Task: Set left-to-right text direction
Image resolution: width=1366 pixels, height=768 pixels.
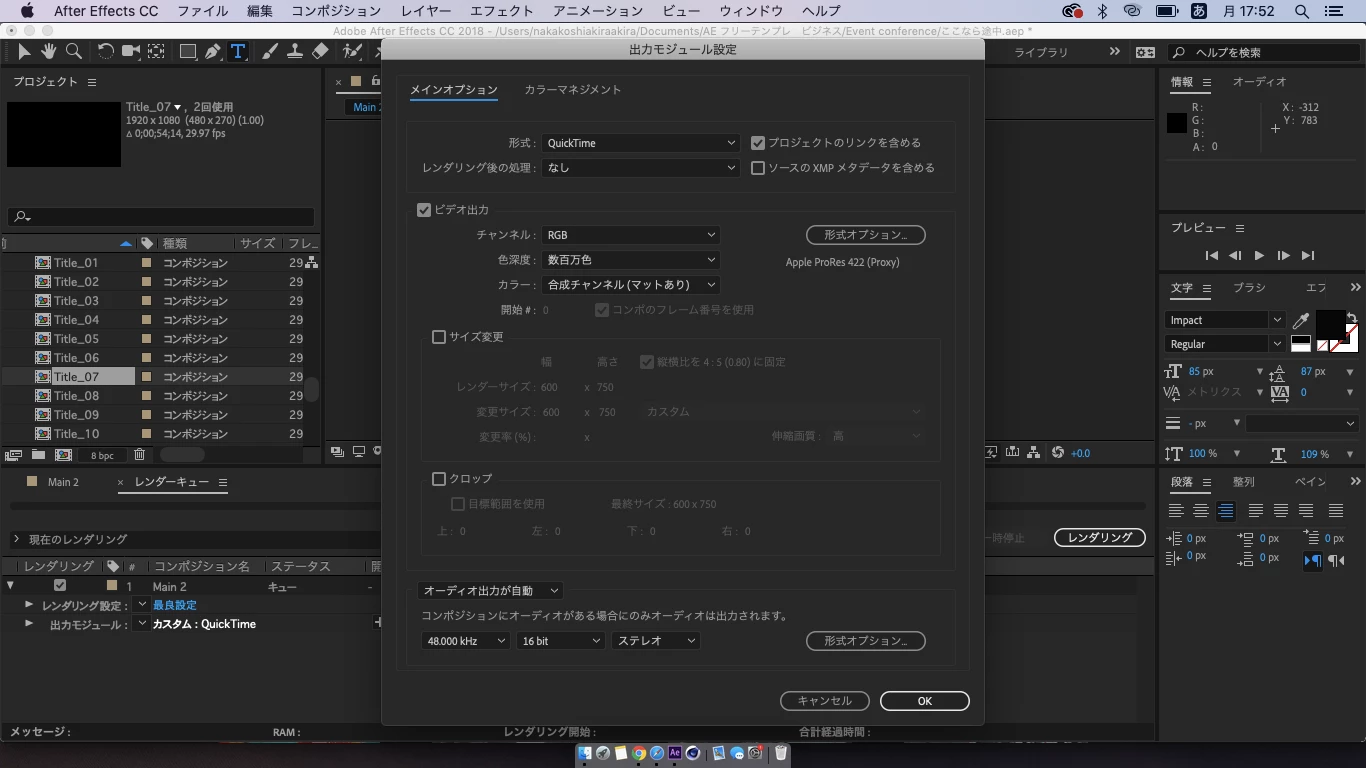Action: click(x=1312, y=561)
